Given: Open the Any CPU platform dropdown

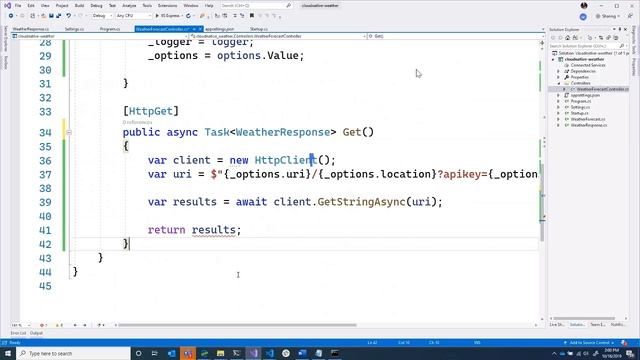Looking at the screenshot, I should point(133,16).
